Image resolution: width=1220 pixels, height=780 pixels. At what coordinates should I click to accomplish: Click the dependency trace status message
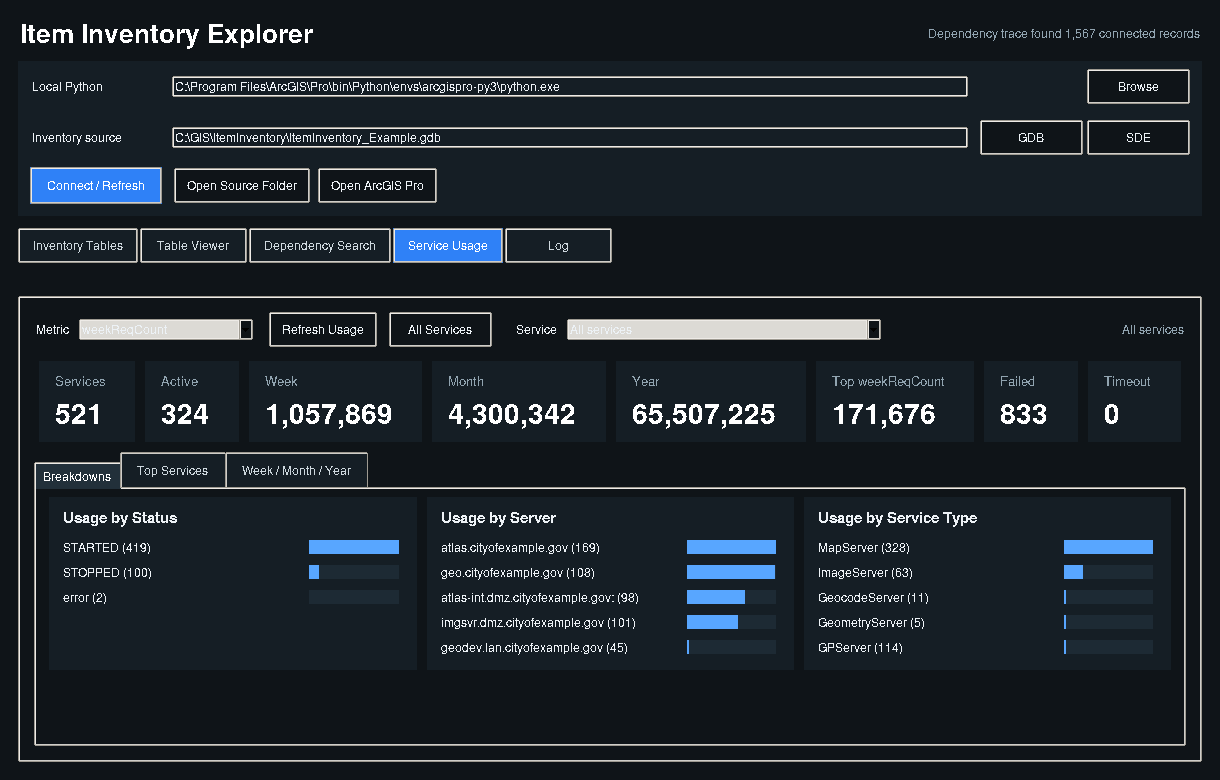tap(1064, 34)
